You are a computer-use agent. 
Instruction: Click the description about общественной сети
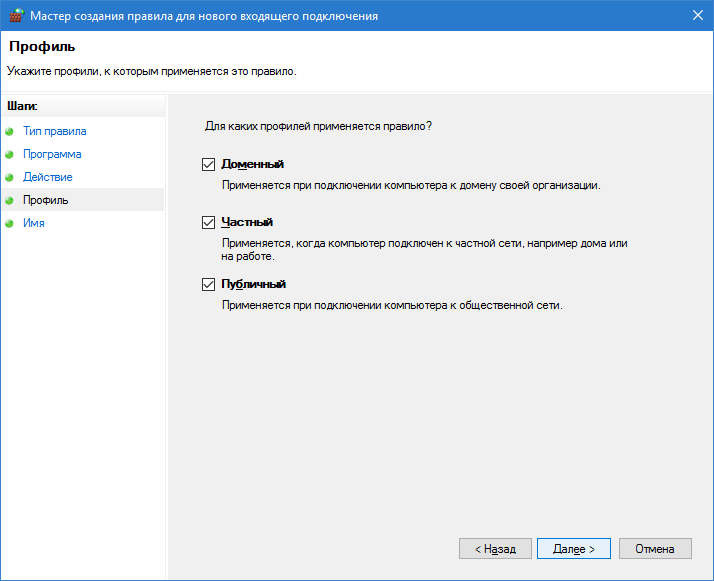[x=392, y=305]
